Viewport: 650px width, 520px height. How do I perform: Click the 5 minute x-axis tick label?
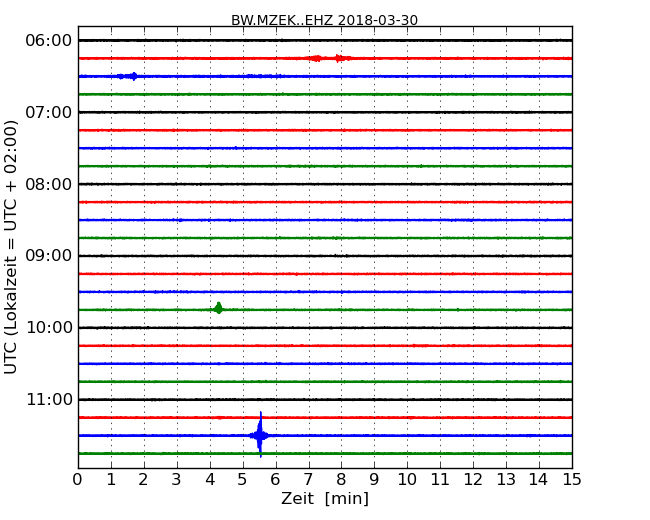click(x=243, y=479)
